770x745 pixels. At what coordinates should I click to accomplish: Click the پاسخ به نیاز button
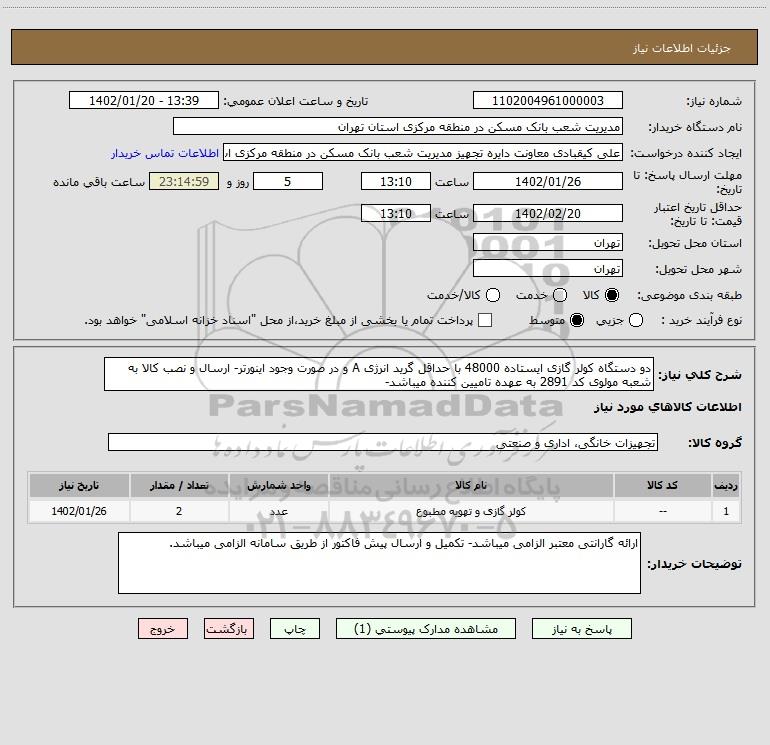tap(582, 629)
